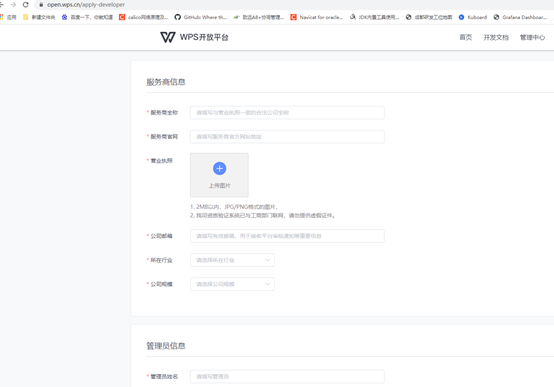This screenshot has width=554, height=387.
Task: Open the 公司规模 dropdown
Action: tap(232, 284)
